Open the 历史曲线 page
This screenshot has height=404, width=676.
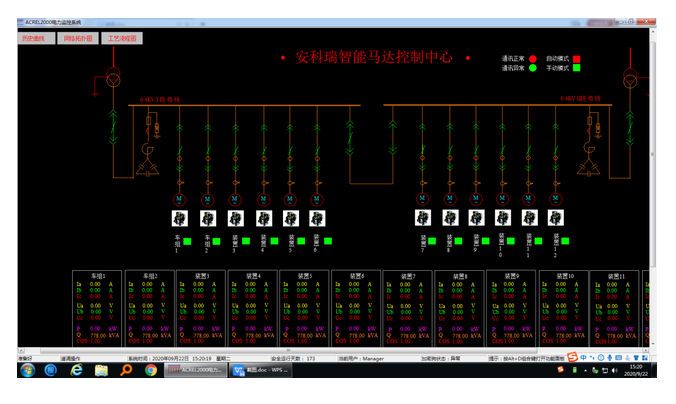[36, 38]
